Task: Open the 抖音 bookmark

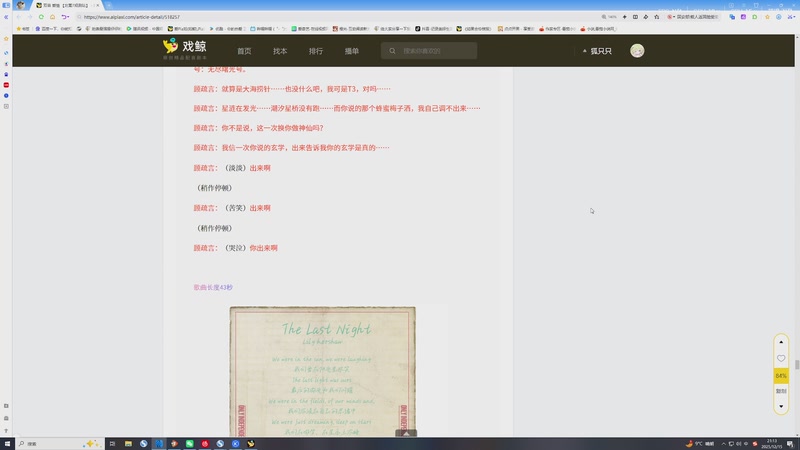Action: click(x=433, y=29)
